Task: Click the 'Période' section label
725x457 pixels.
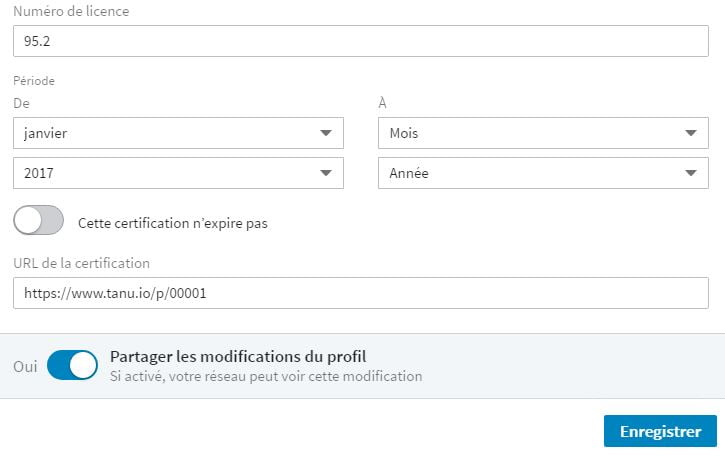Action: (x=34, y=80)
